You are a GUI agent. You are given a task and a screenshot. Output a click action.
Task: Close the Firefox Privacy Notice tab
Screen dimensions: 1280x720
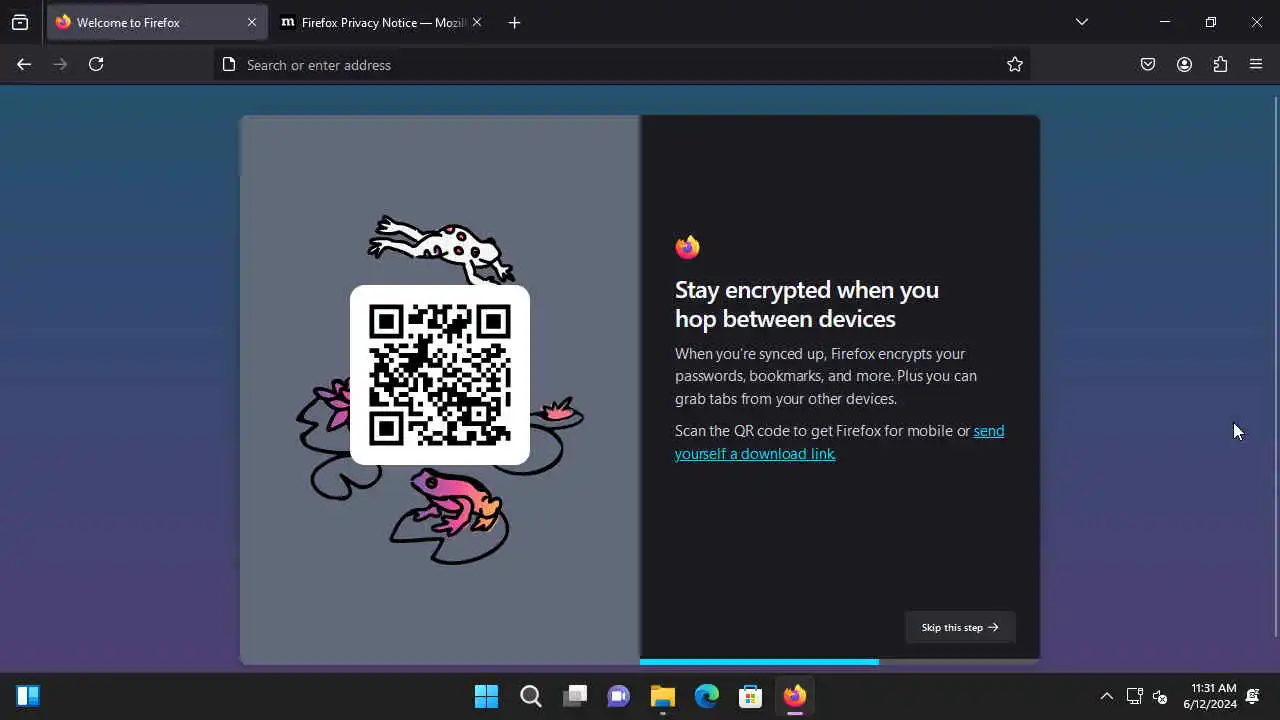tap(476, 22)
